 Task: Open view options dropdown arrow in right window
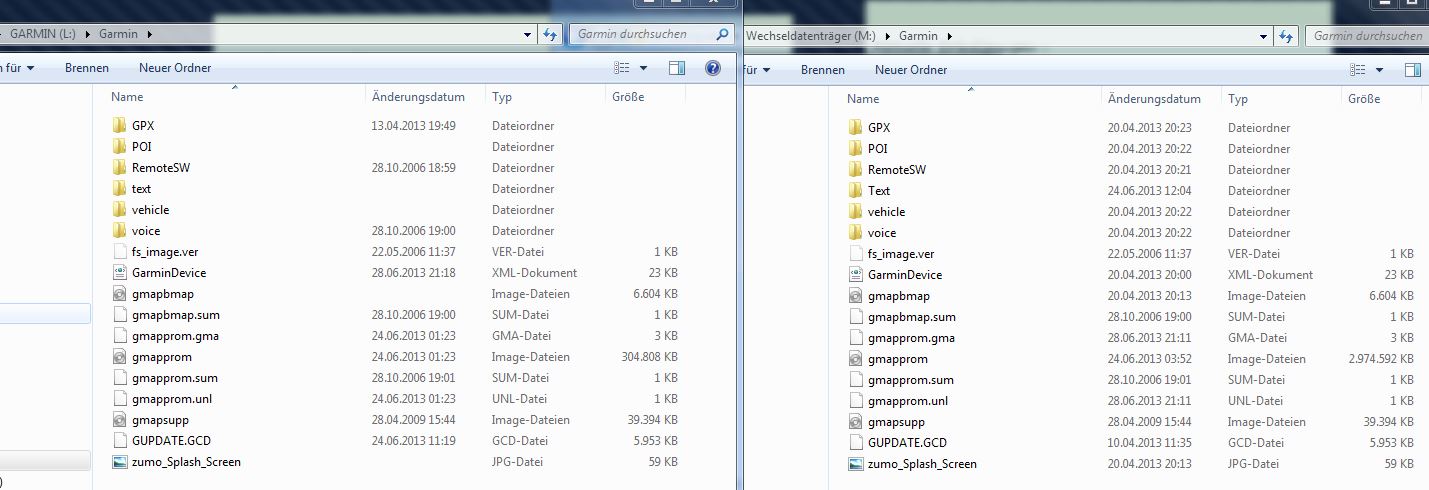[x=1379, y=70]
